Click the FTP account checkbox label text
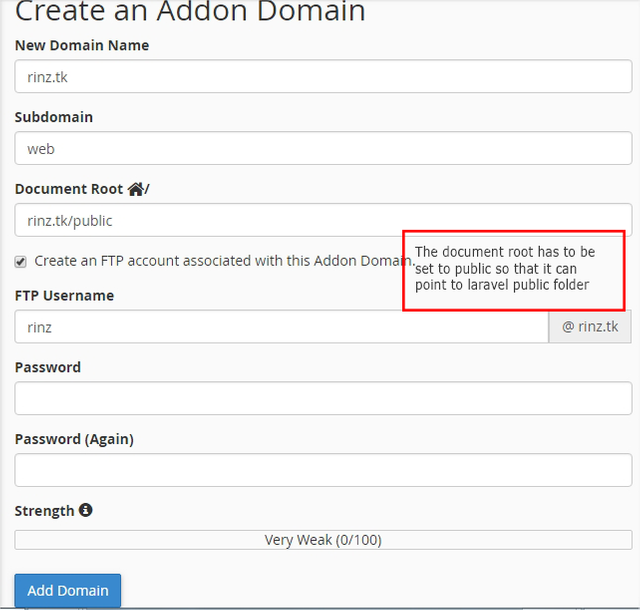The width and height of the screenshot is (640, 610). point(224,261)
